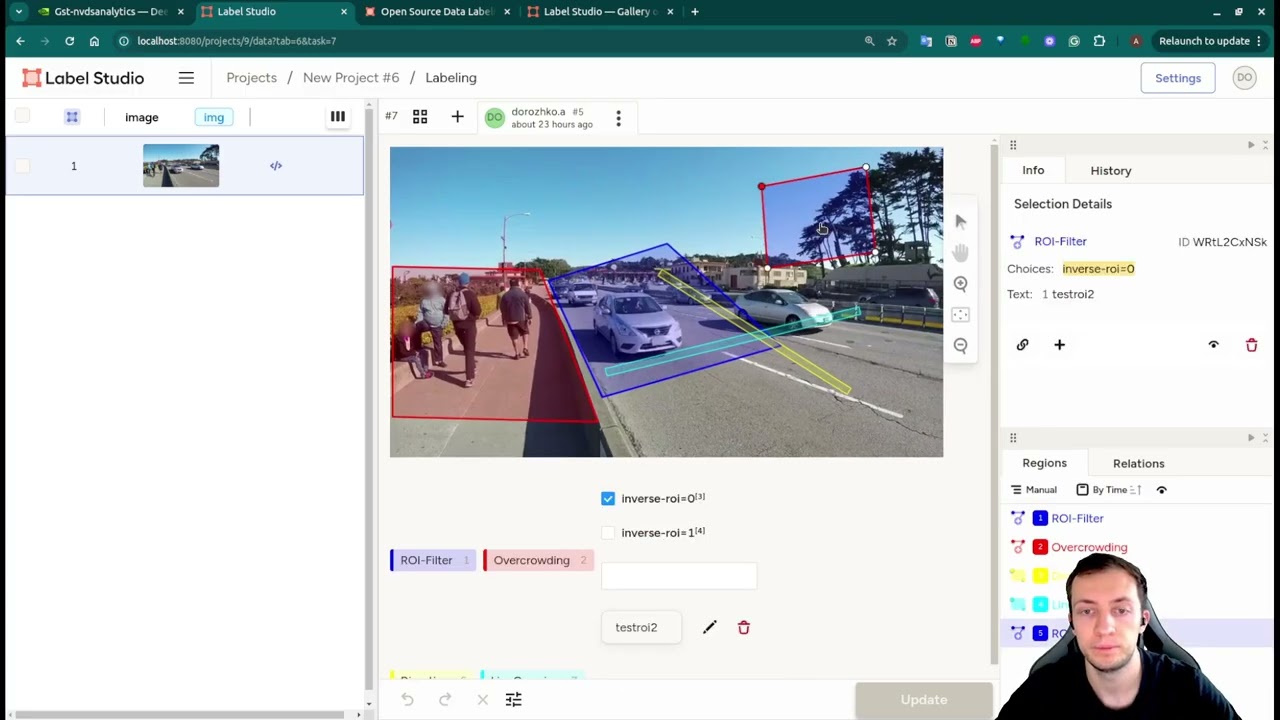
Task: Delete selected region via trash icon
Action: [1251, 345]
